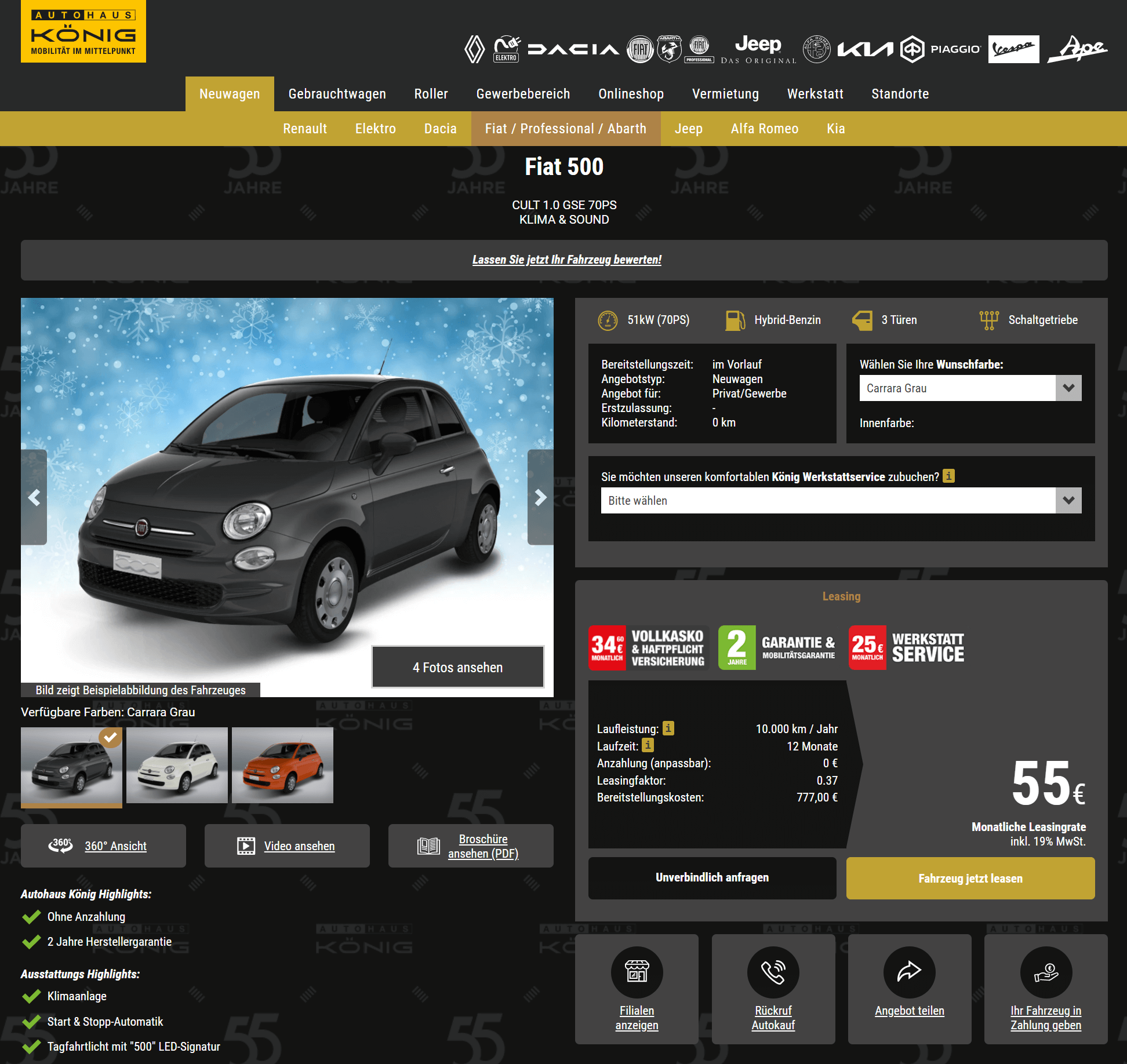Click the Fiat Professional logo
This screenshot has height=1064, width=1127.
pos(699,49)
